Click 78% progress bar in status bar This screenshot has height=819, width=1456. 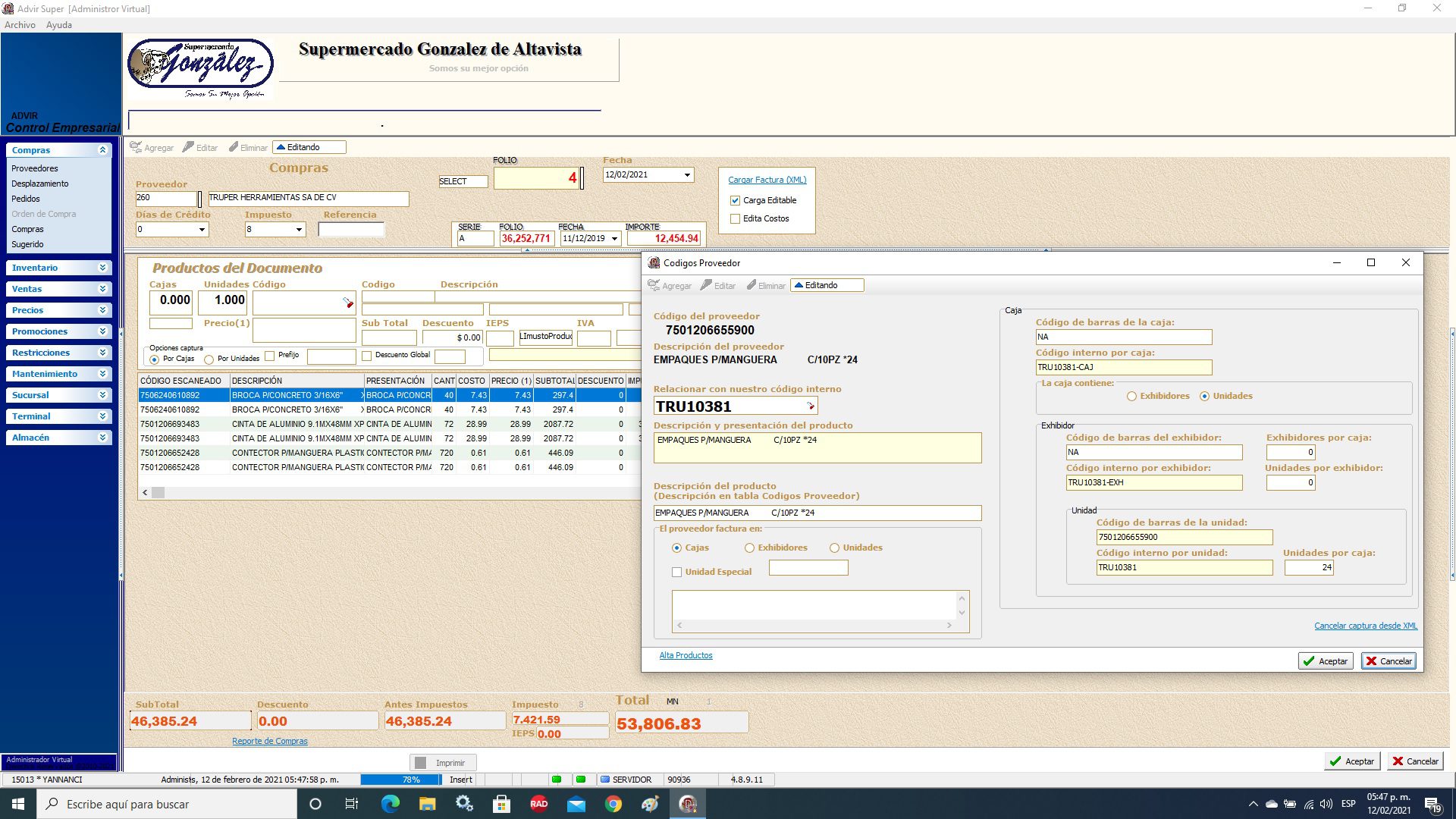[400, 780]
